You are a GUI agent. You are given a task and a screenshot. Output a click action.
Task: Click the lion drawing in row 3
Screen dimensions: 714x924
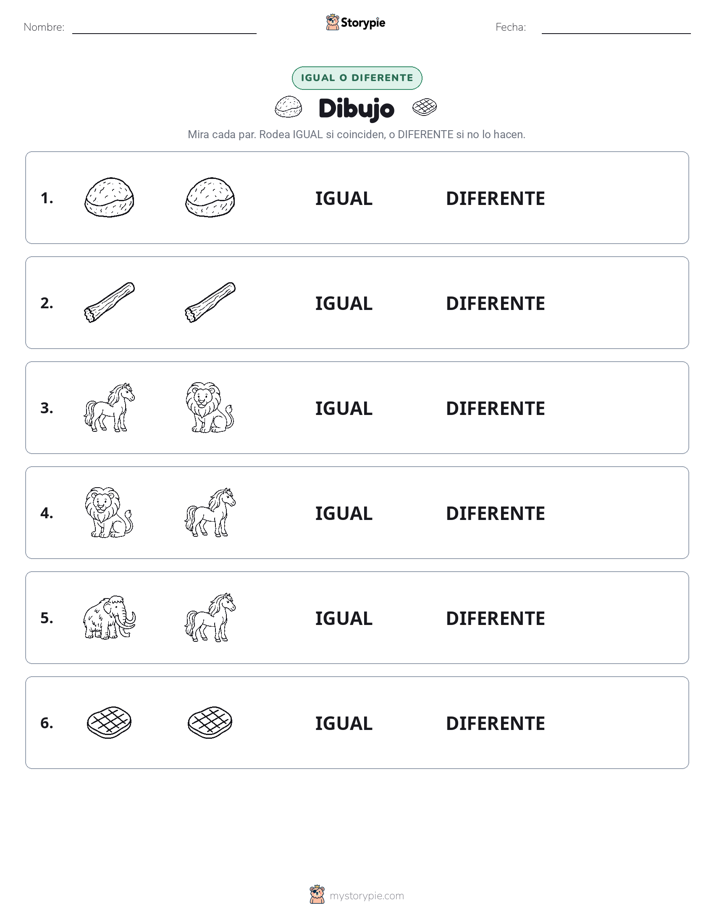tap(210, 407)
